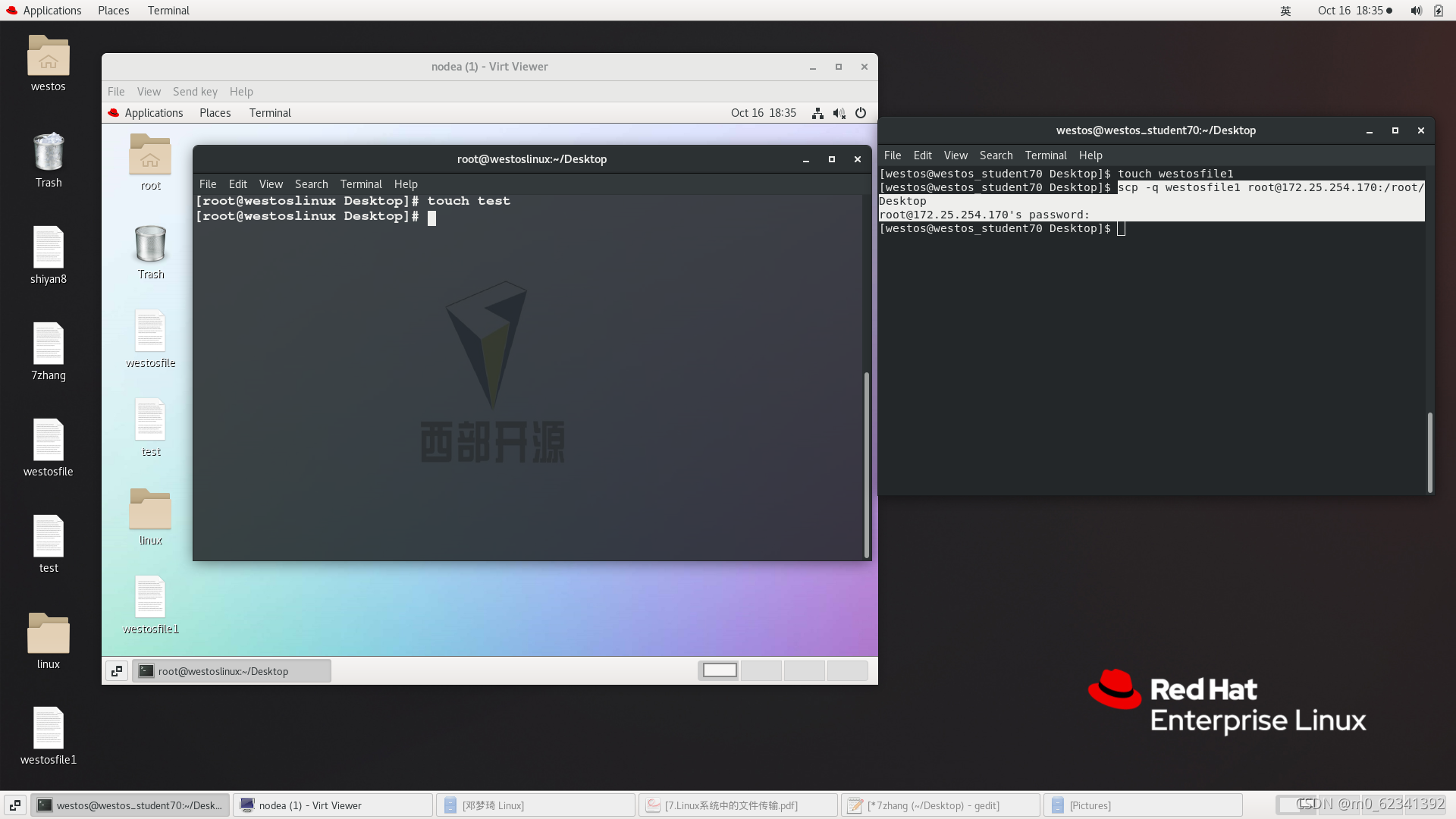Click the network icon in the guest top bar
This screenshot has width=1456, height=819.
pos(817,112)
